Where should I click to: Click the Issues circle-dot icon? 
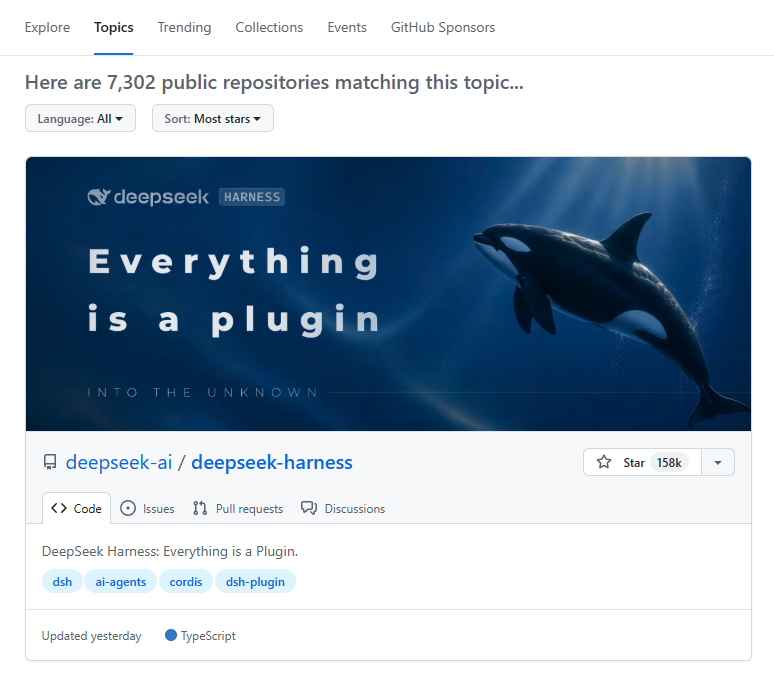point(128,508)
